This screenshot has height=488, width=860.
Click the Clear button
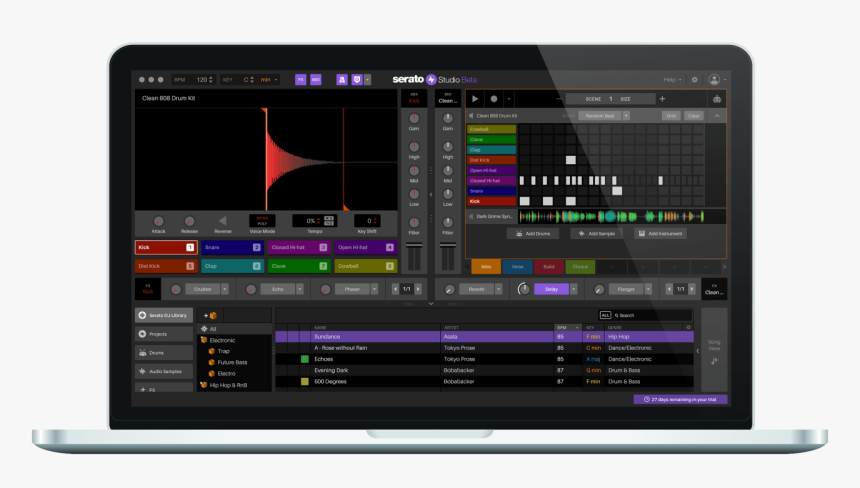tap(694, 116)
